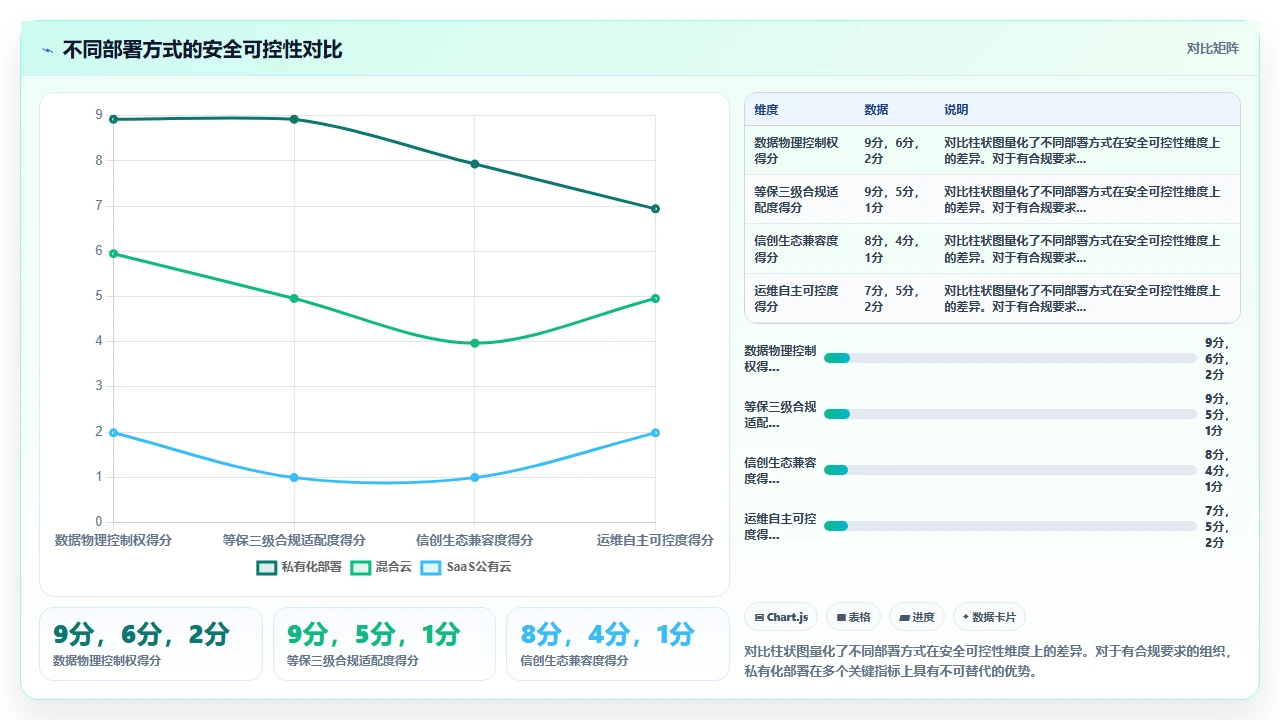
Task: Click the 私有化部署 point at 等保三级合规适配度得分
Action: (294, 119)
